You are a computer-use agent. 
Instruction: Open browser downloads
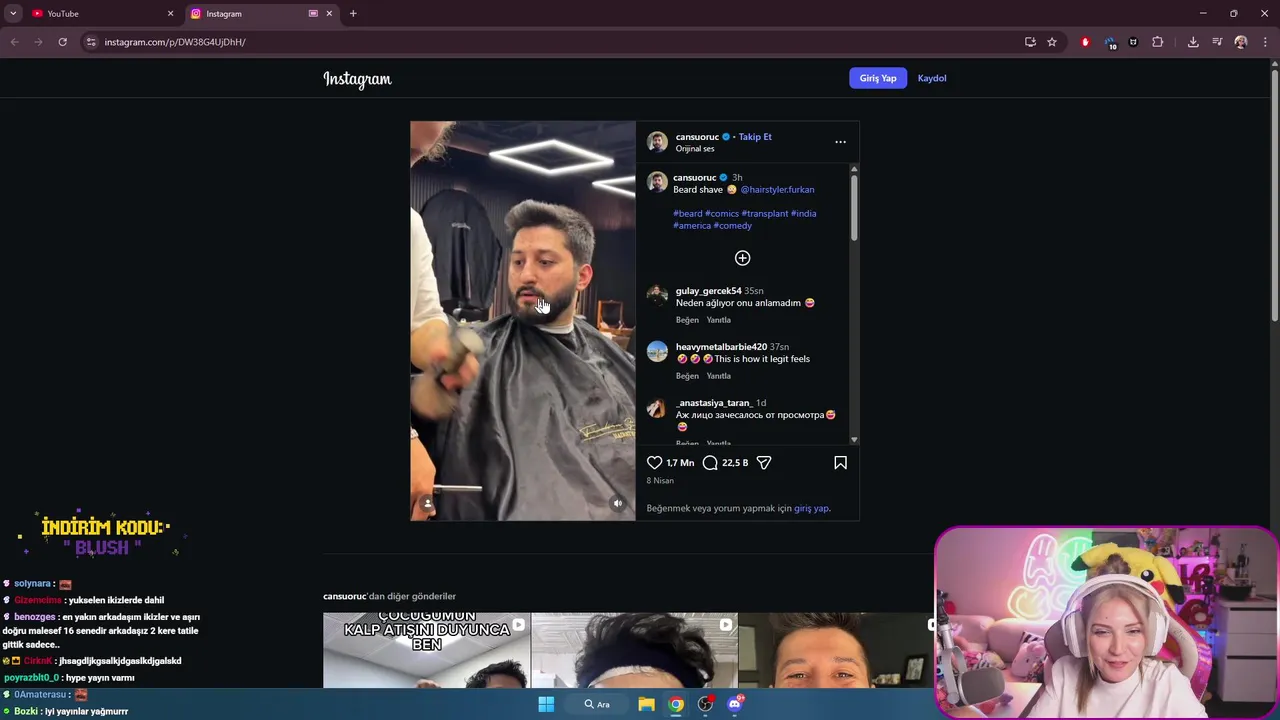(x=1193, y=42)
